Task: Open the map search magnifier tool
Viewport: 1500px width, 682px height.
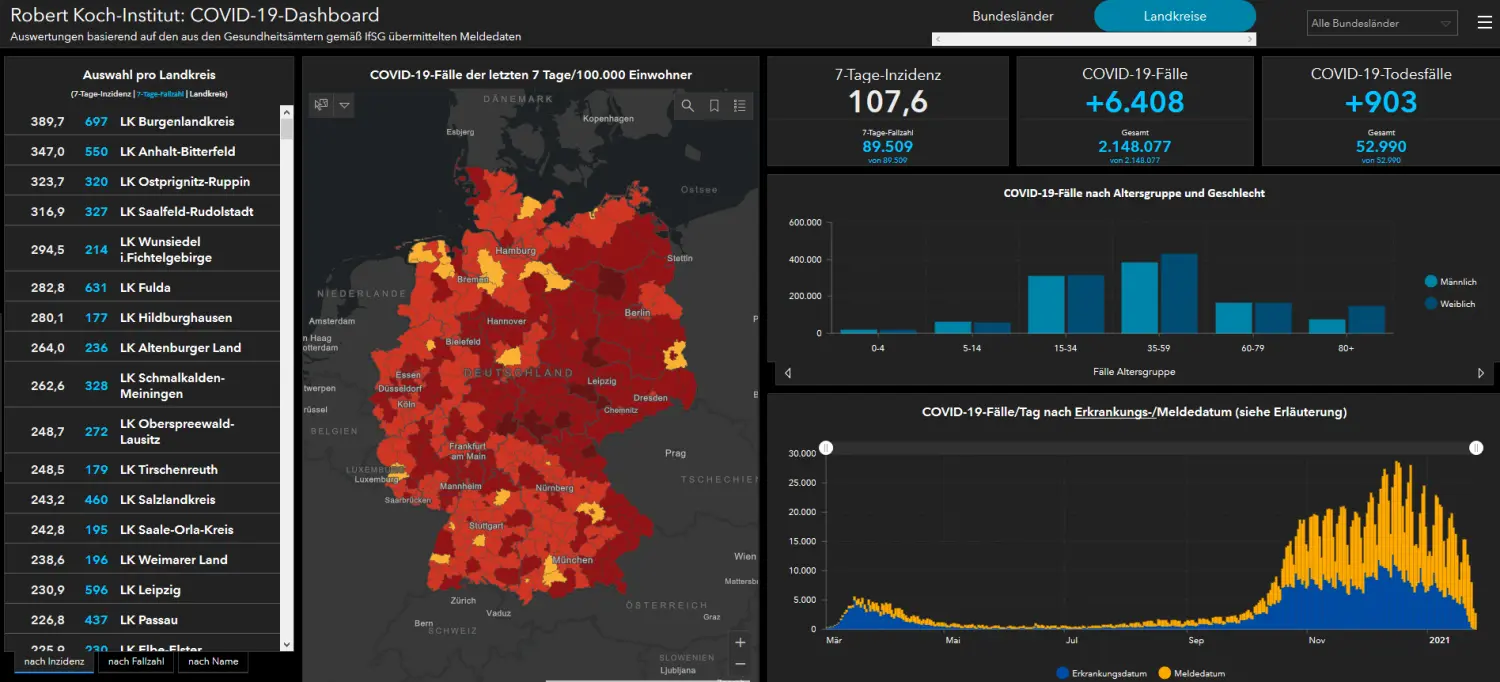Action: (688, 105)
